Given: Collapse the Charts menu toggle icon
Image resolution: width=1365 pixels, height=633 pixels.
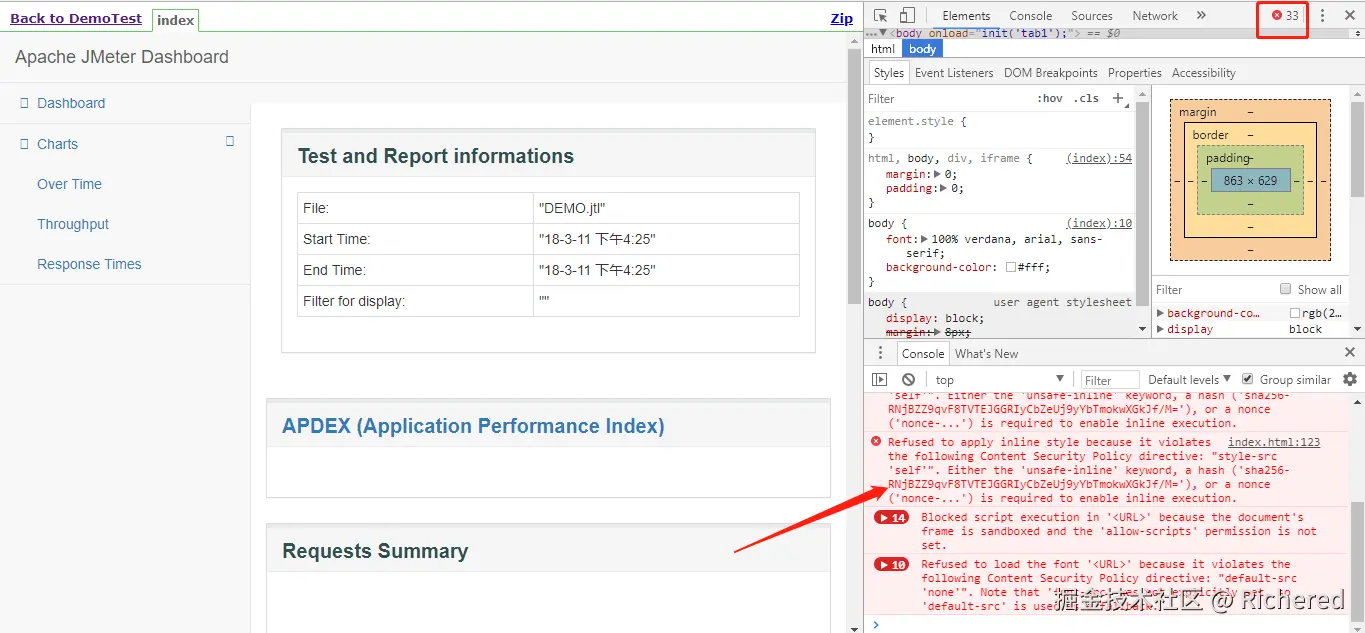Looking at the screenshot, I should (x=230, y=141).
